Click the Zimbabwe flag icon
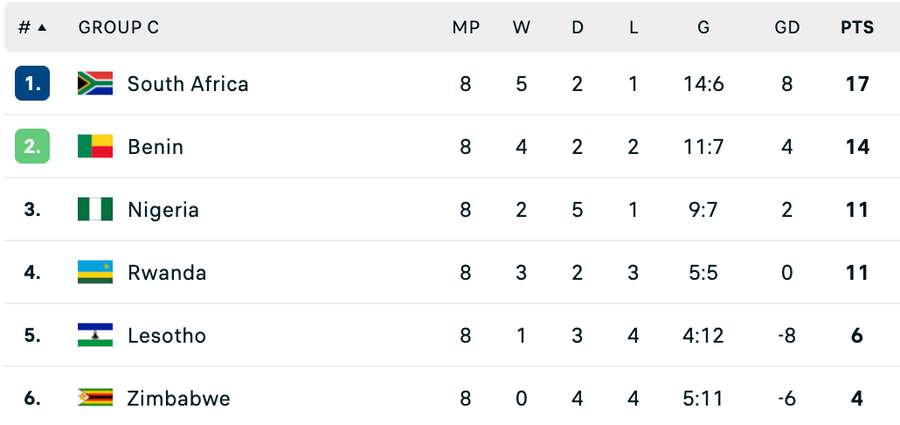 coord(95,397)
